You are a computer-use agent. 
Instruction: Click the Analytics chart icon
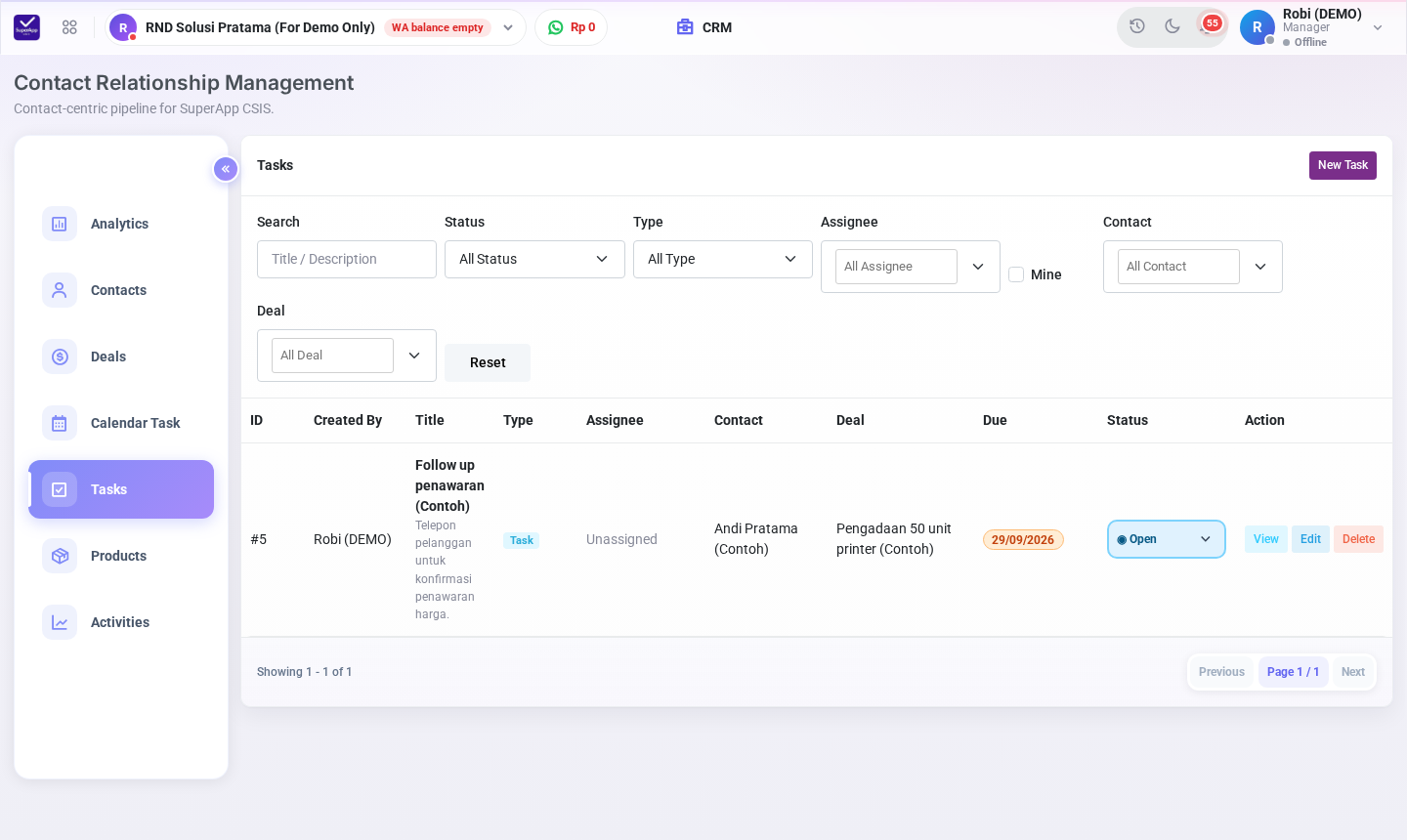(60, 224)
